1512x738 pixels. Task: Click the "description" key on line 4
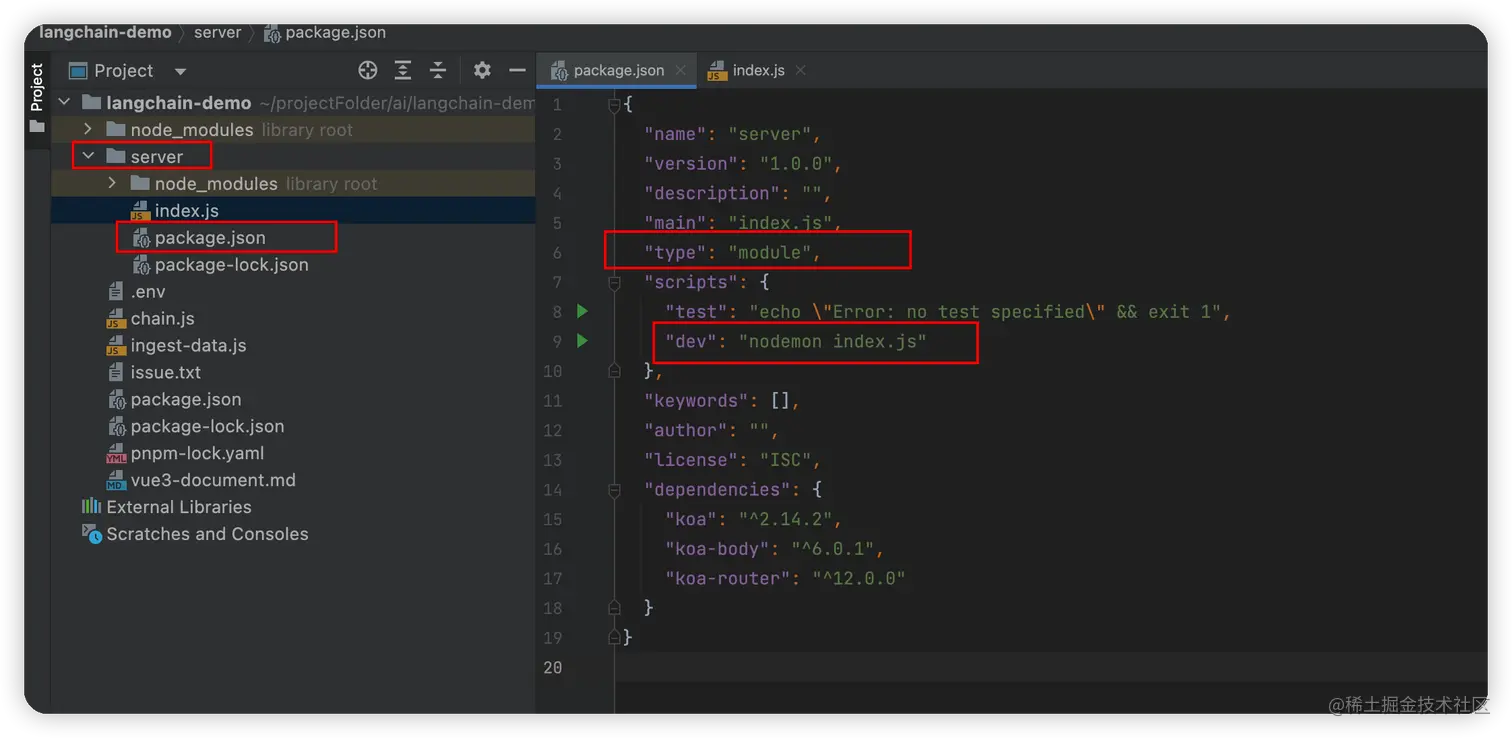click(713, 193)
